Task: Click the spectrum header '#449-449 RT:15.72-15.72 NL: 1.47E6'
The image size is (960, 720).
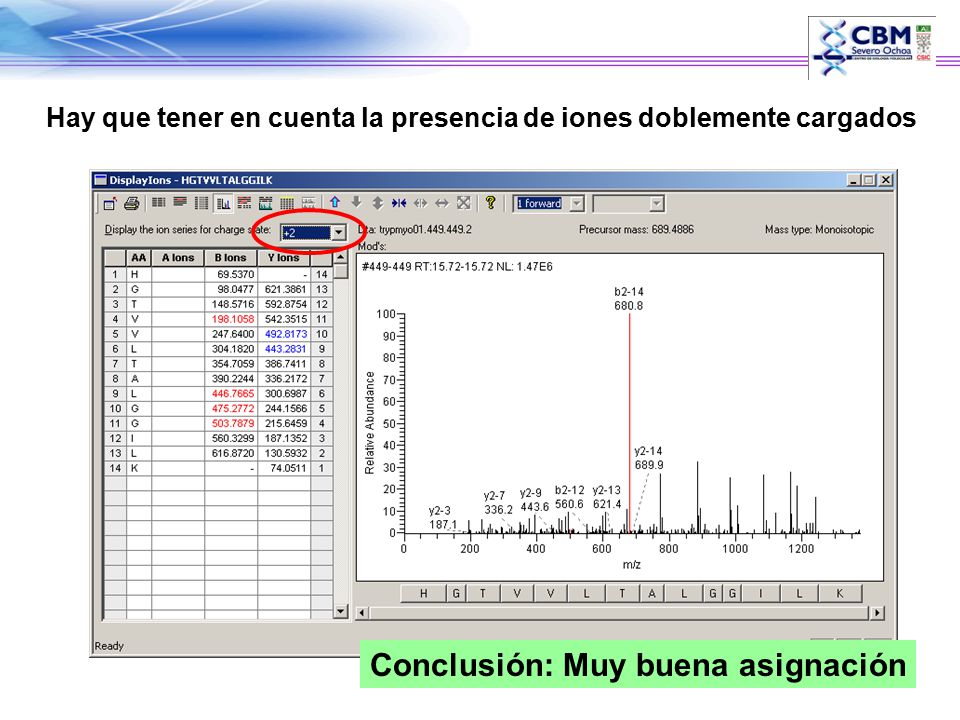Action: [x=457, y=266]
